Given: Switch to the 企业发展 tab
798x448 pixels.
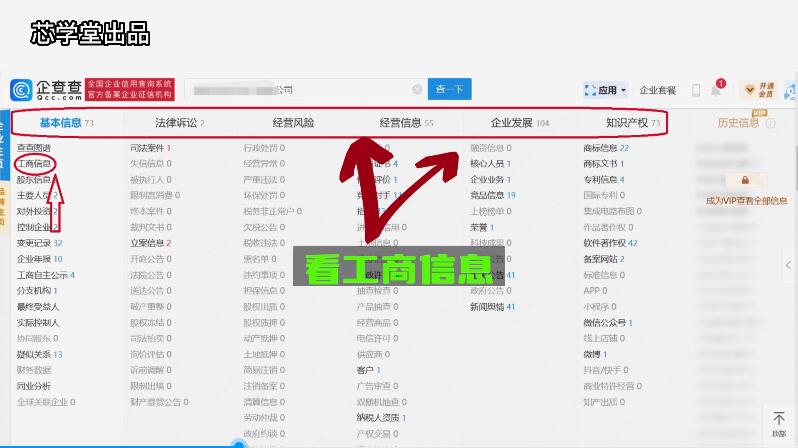Looking at the screenshot, I should pyautogui.click(x=520, y=123).
